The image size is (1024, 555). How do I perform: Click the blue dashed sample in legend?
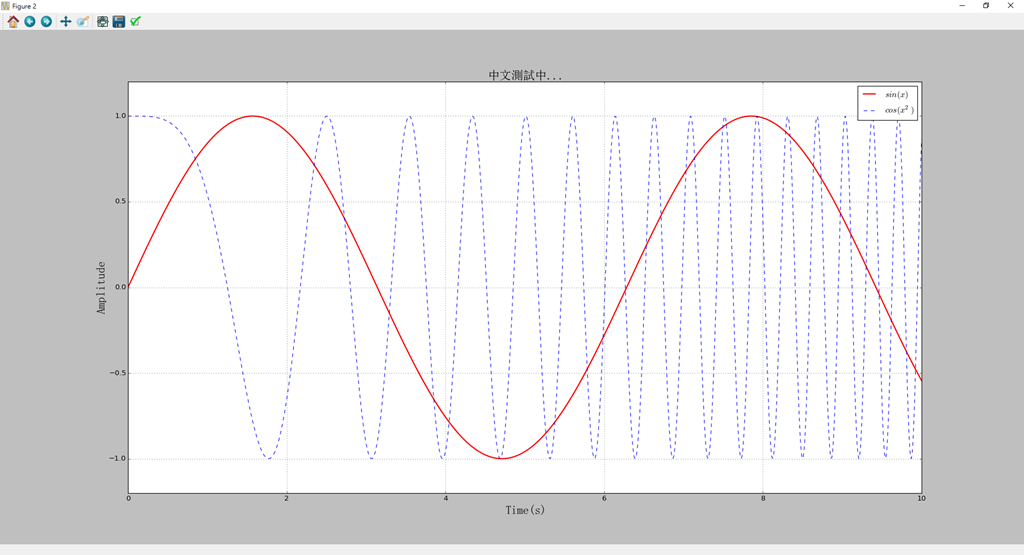[x=869, y=110]
